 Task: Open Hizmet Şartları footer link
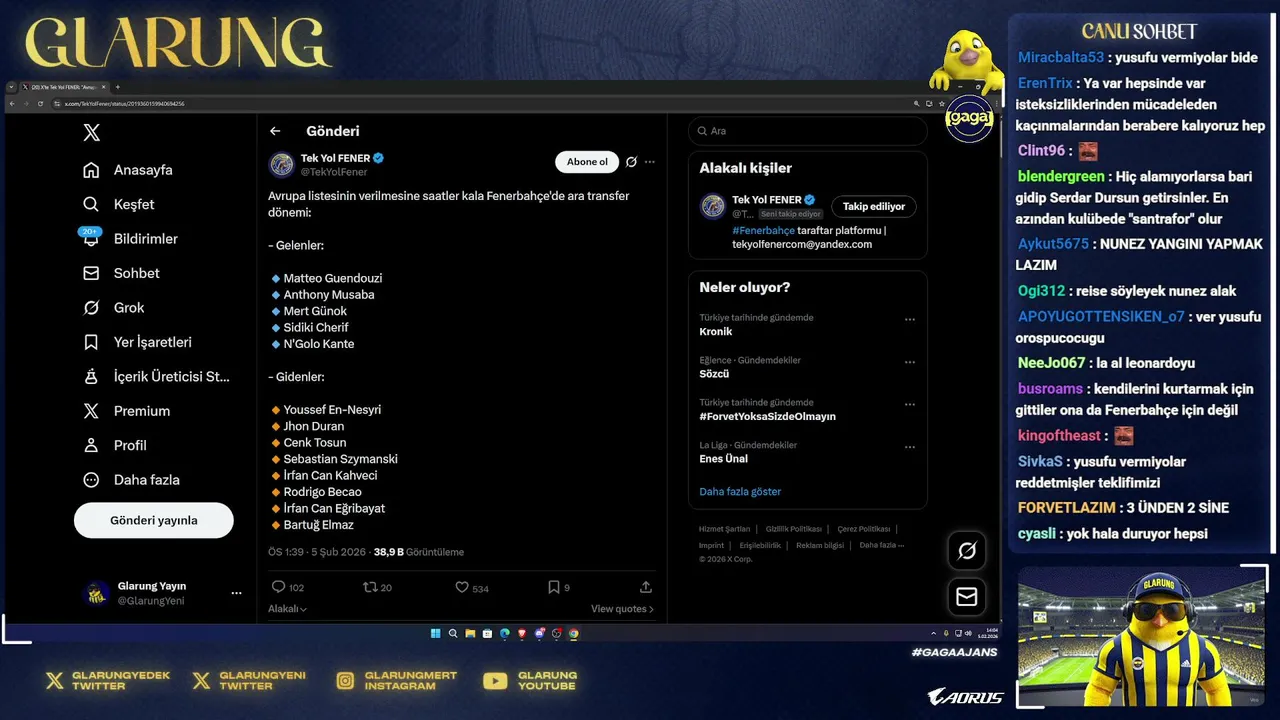click(x=724, y=529)
